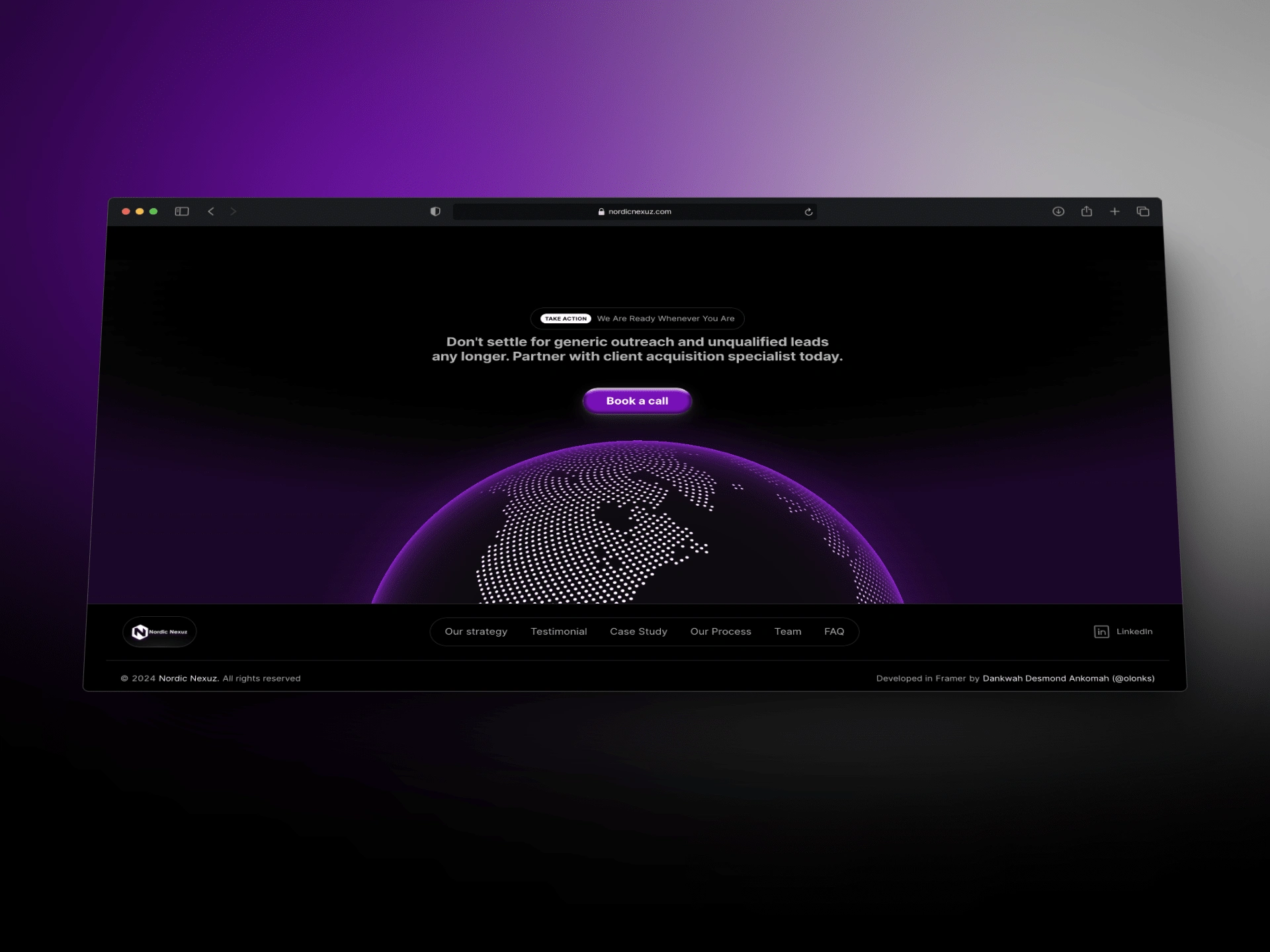Go to Testimonial section link
The height and width of the screenshot is (952, 1270).
(x=558, y=631)
